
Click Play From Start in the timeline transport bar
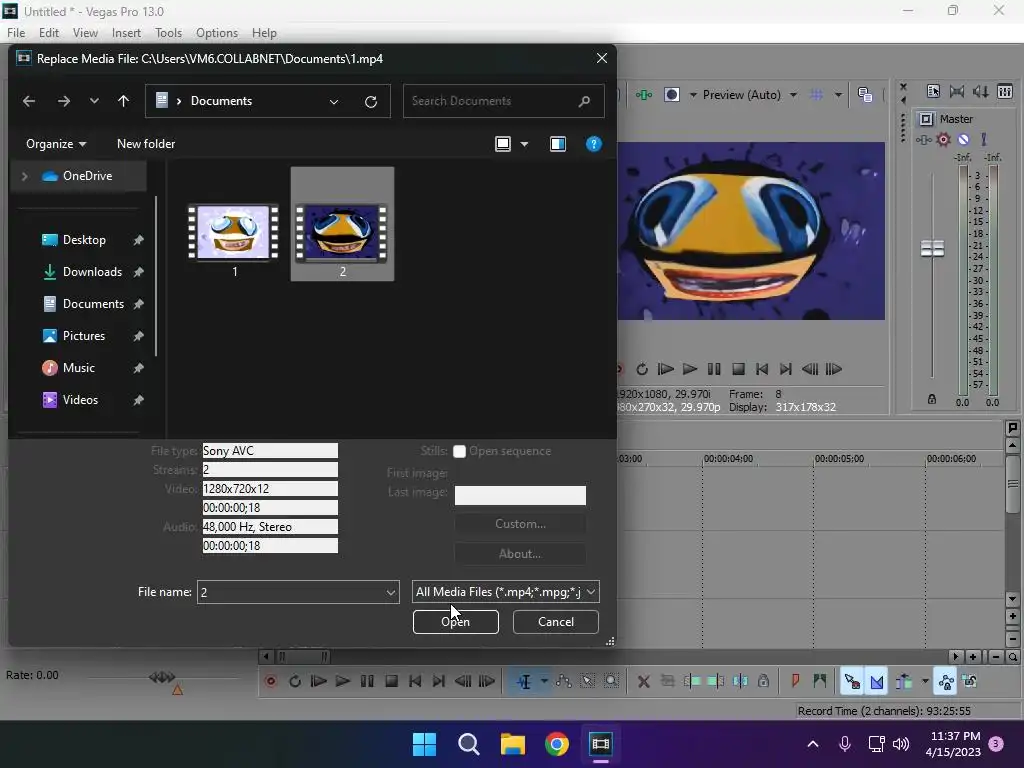pyautogui.click(x=319, y=681)
